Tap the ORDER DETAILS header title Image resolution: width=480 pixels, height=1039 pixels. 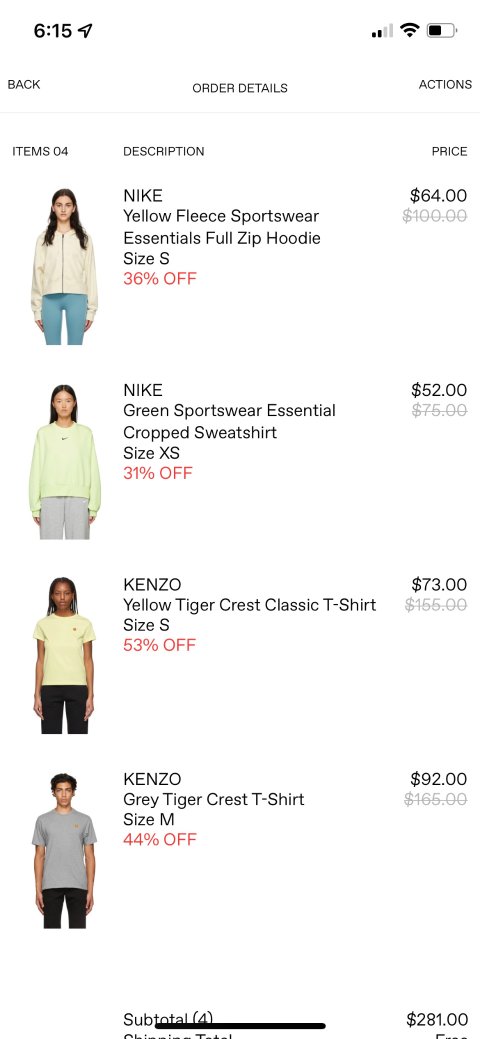pos(240,88)
